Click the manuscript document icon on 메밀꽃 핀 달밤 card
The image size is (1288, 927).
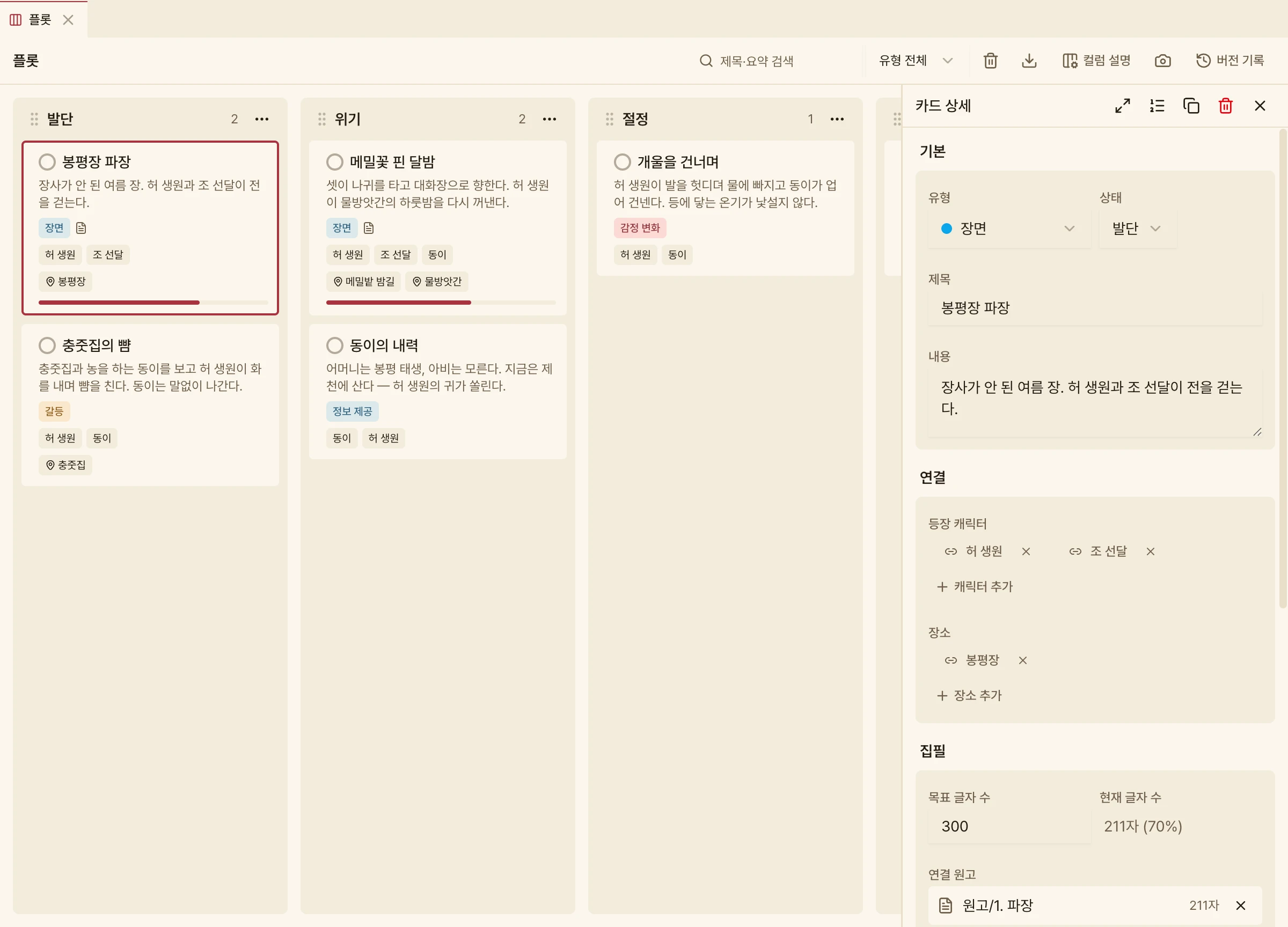pyautogui.click(x=369, y=228)
